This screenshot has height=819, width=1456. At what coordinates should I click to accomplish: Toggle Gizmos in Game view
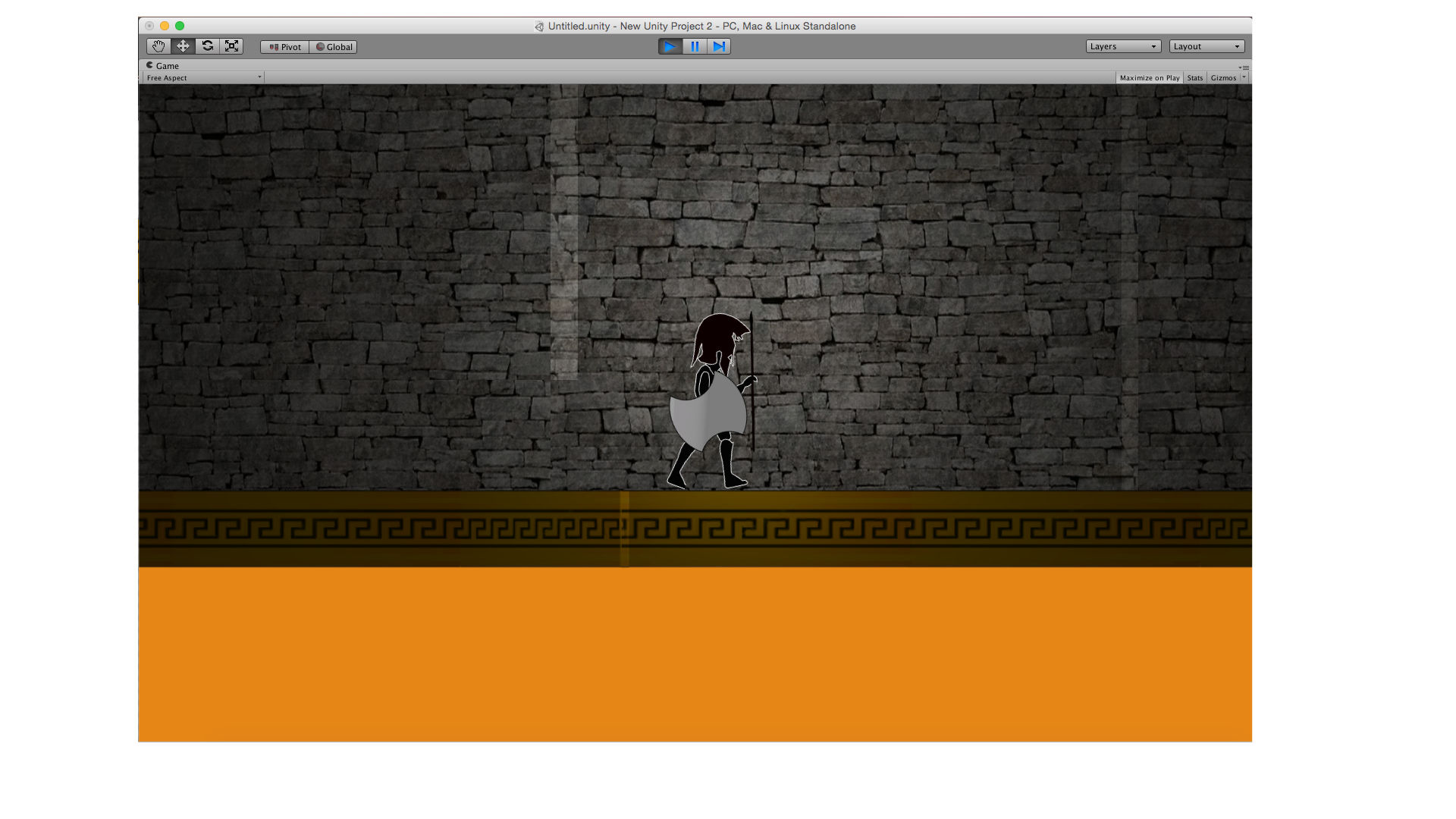point(1222,78)
